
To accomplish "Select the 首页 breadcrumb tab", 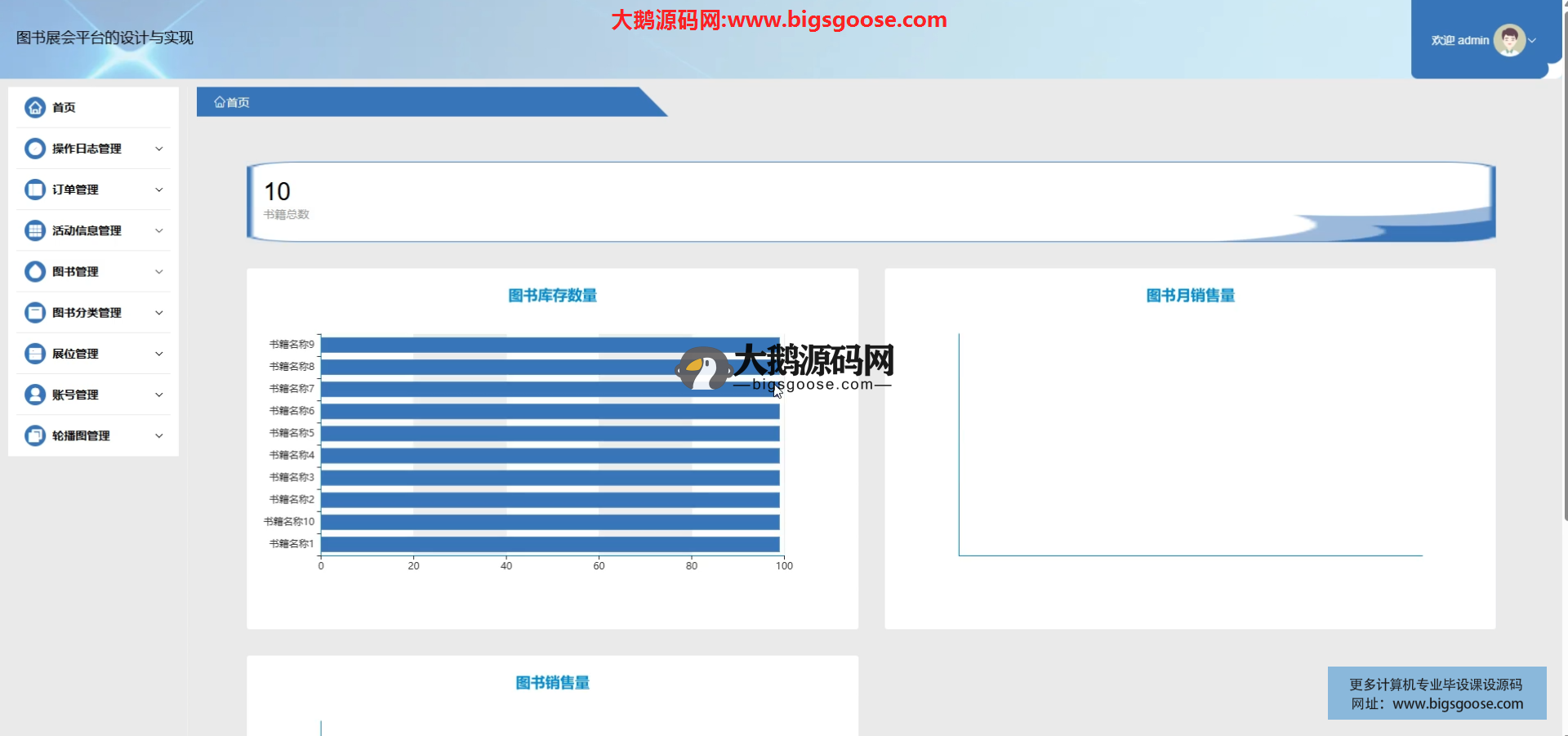I will coord(233,102).
